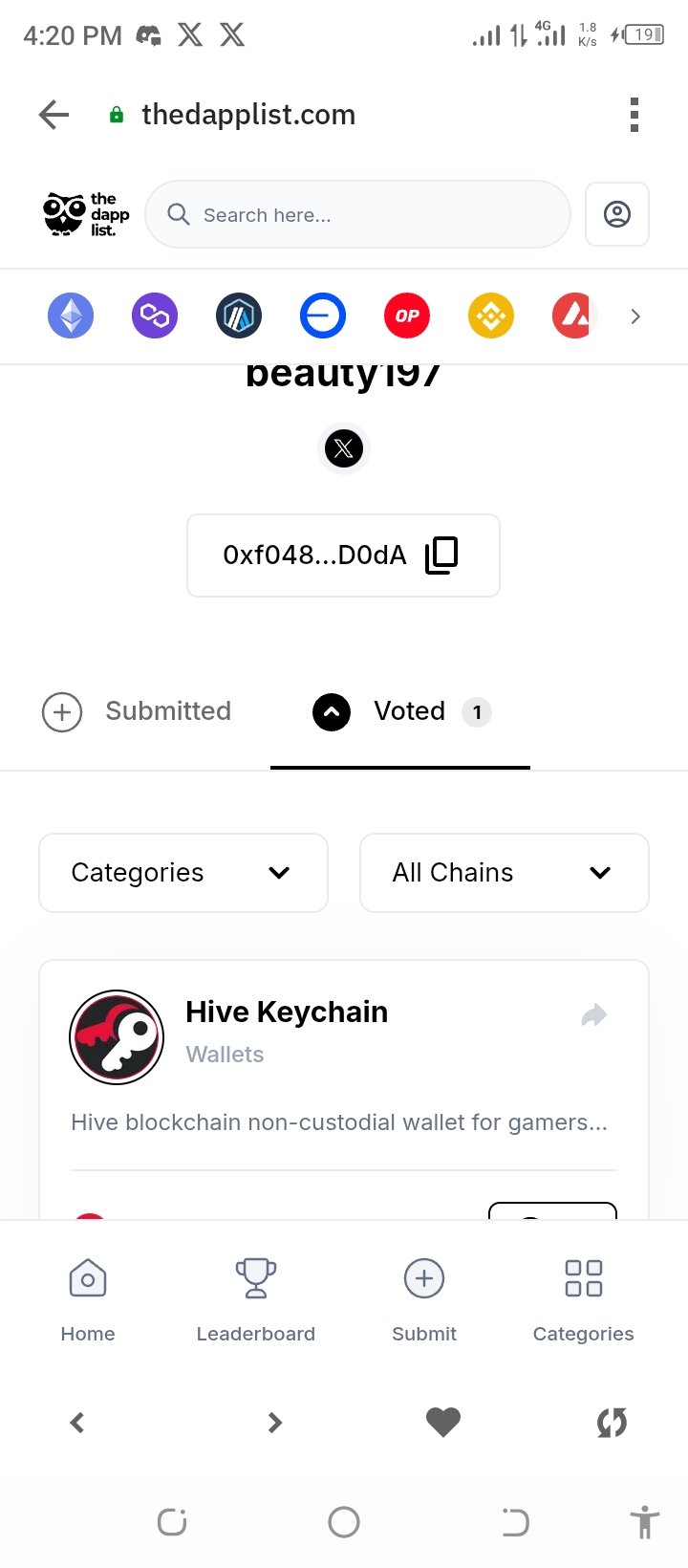This screenshot has width=688, height=1568.
Task: Switch to the Submitted tab
Action: pyautogui.click(x=137, y=712)
